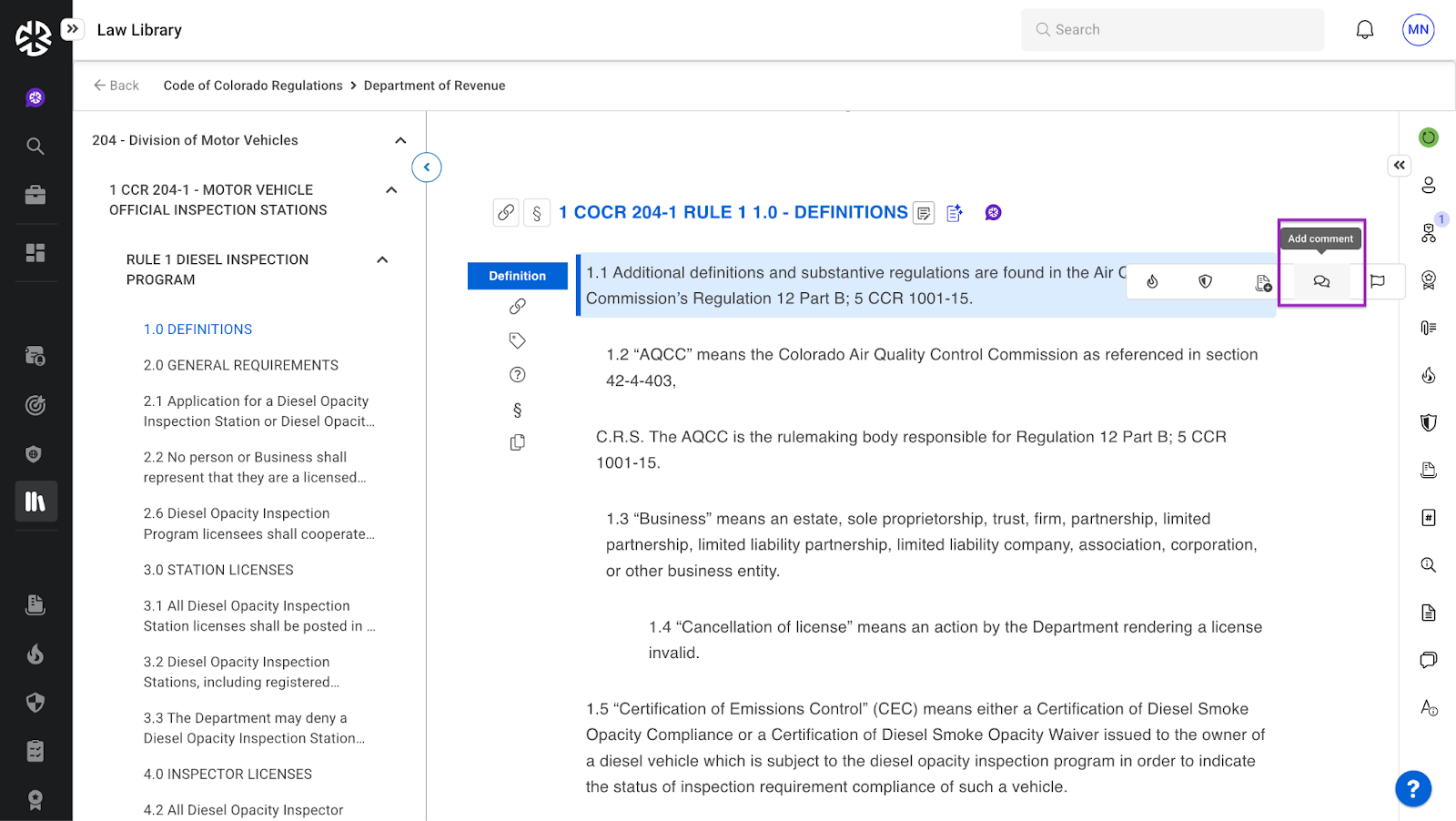Screen dimensions: 1456x821
Task: Click the Search input field
Action: pos(1172,30)
